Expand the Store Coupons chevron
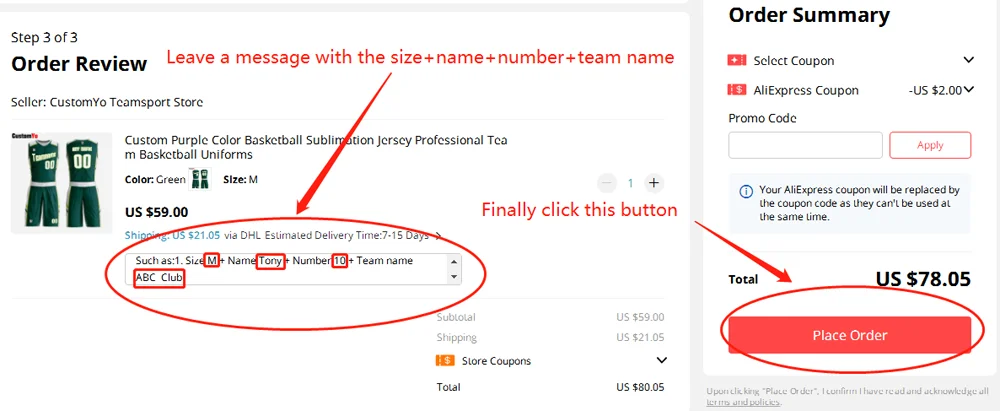The image size is (1000, 411). coord(661,361)
